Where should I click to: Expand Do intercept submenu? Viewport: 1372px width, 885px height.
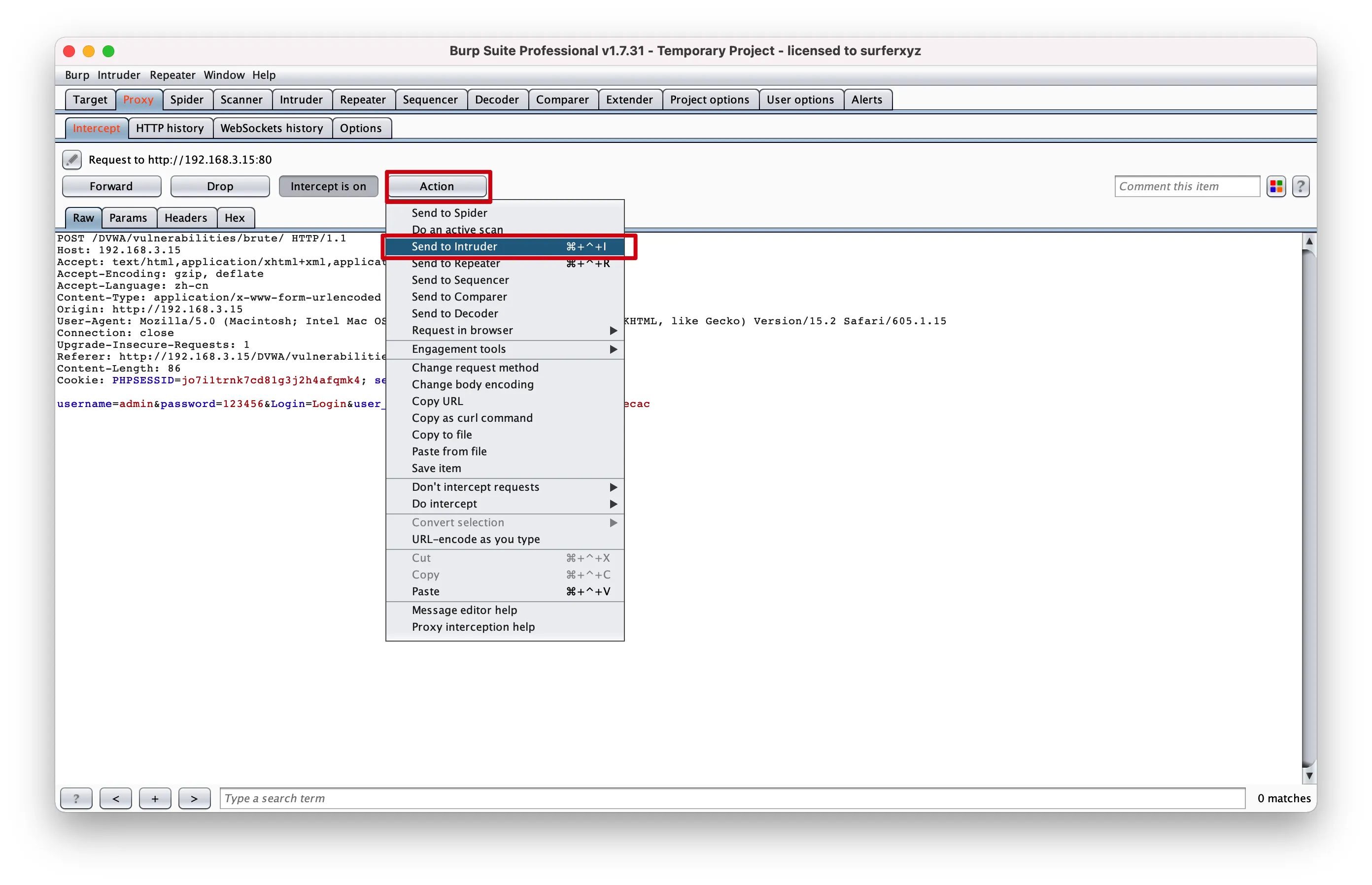(505, 504)
